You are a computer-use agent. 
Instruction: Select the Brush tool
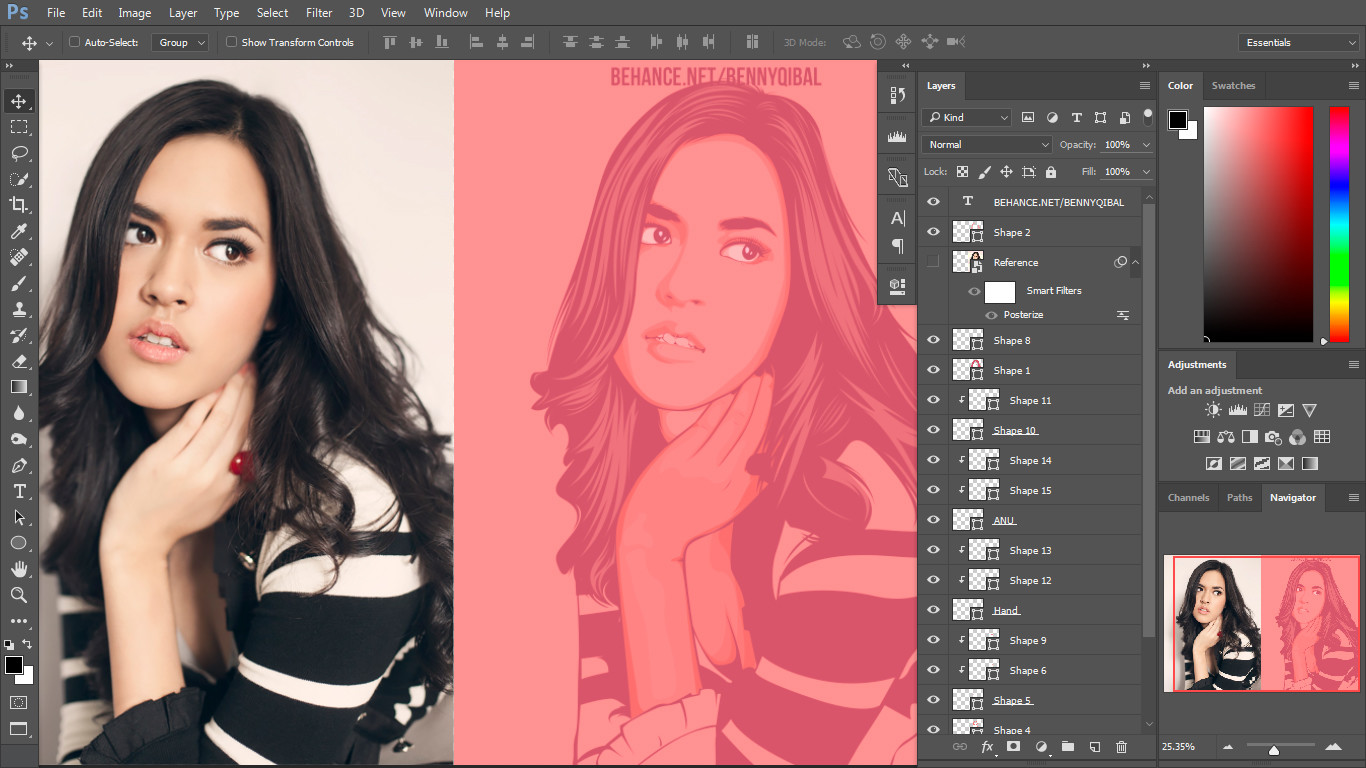click(x=19, y=284)
